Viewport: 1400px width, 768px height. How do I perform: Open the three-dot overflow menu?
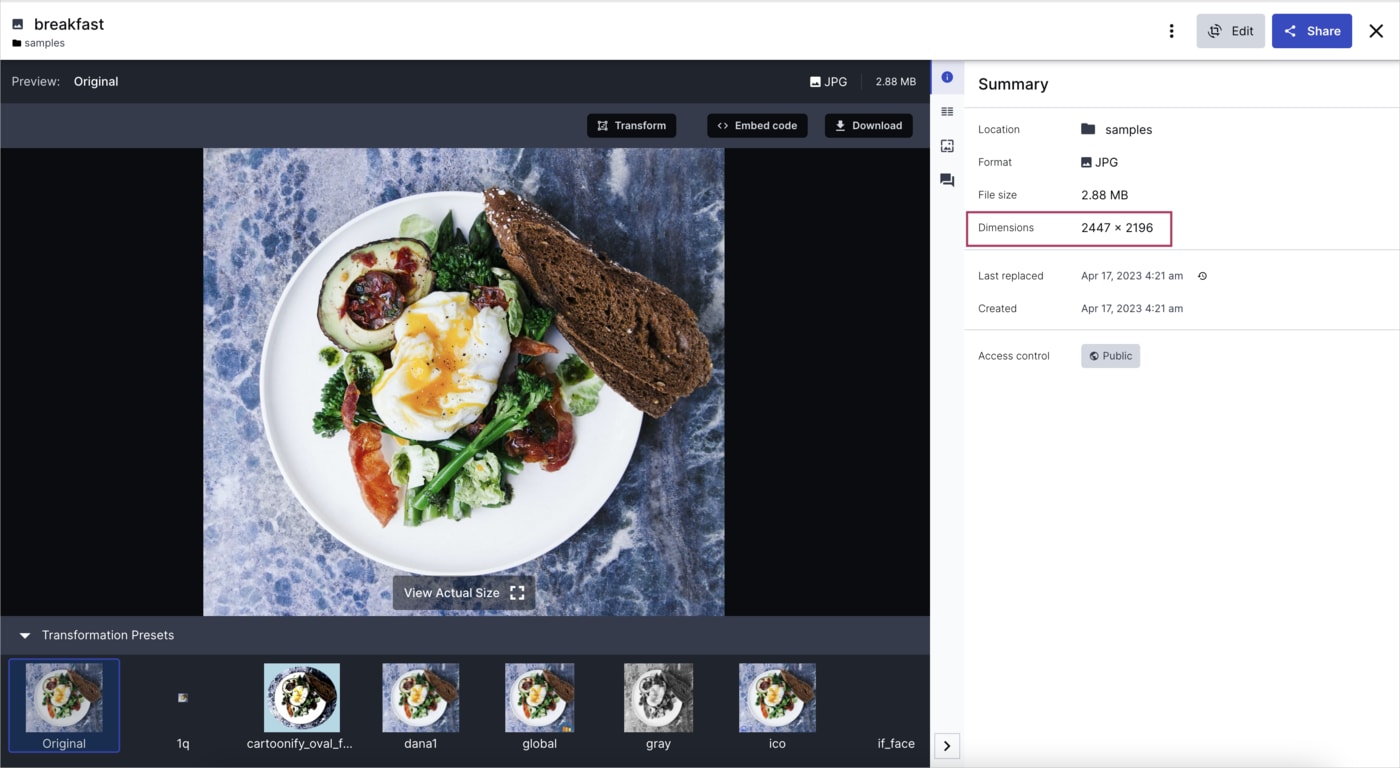[x=1171, y=31]
